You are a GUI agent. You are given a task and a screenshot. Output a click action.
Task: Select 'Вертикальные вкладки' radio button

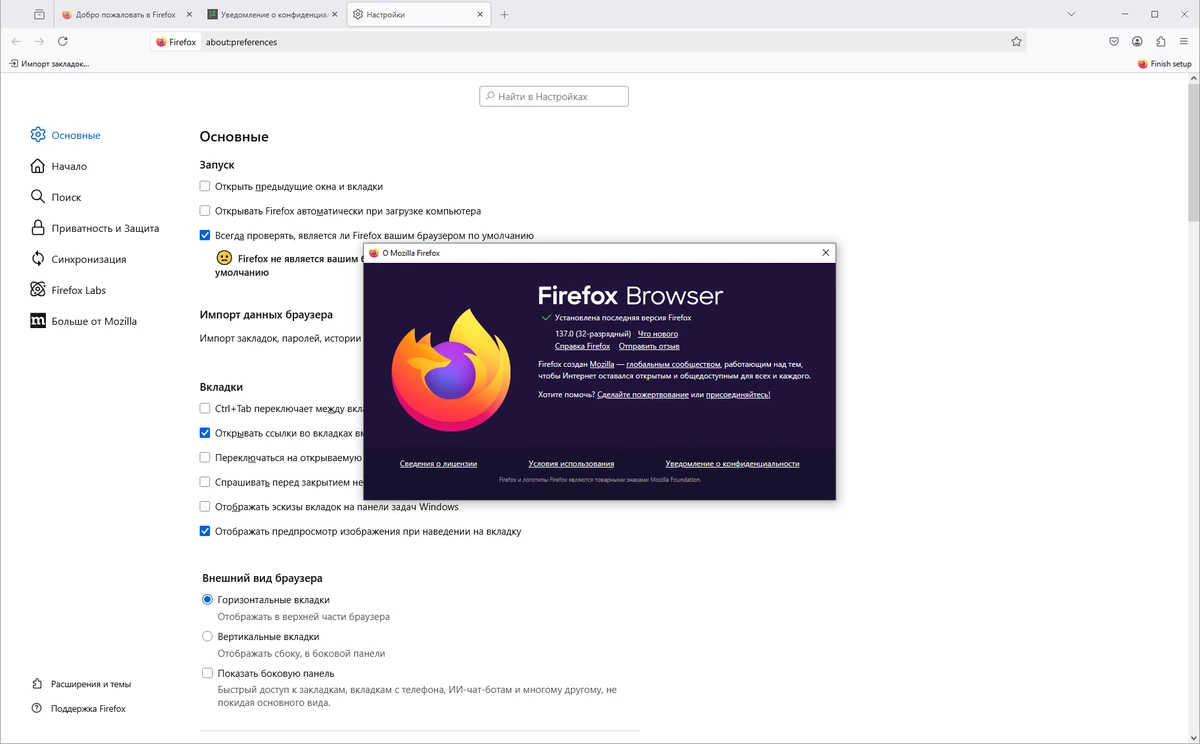207,636
